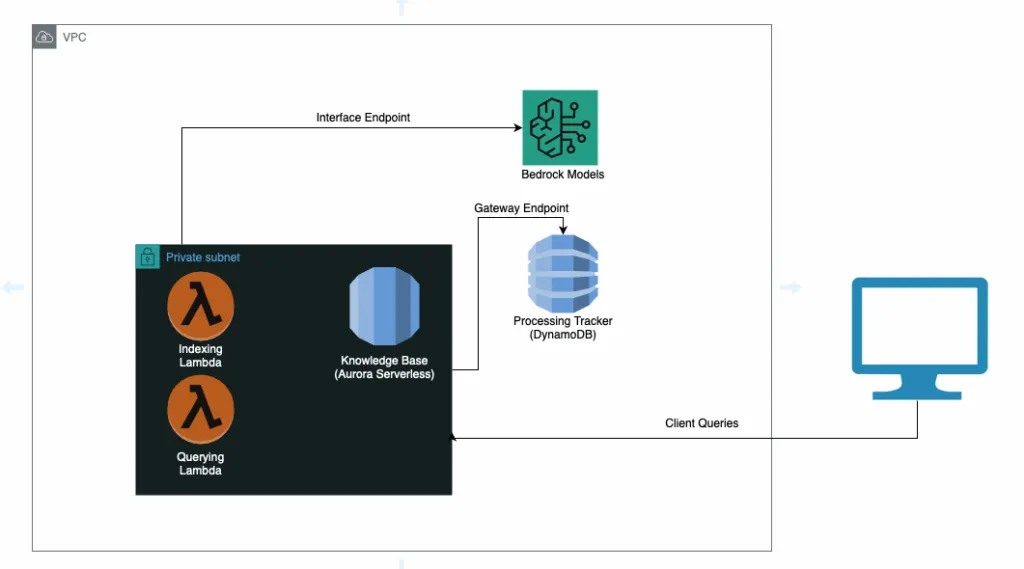Click the Querying Lambda icon
Screen dimensions: 1024x569
tap(201, 411)
